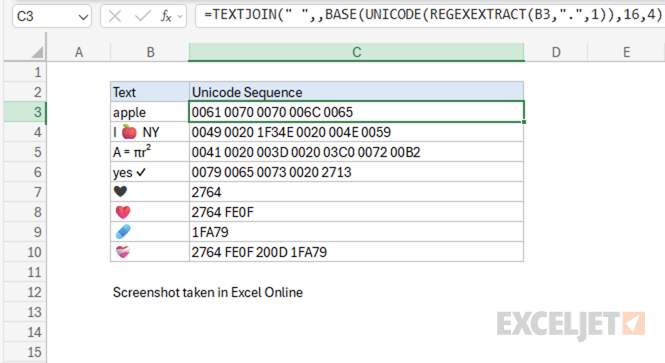
Task: Select row 1 header
Action: pos(25,72)
